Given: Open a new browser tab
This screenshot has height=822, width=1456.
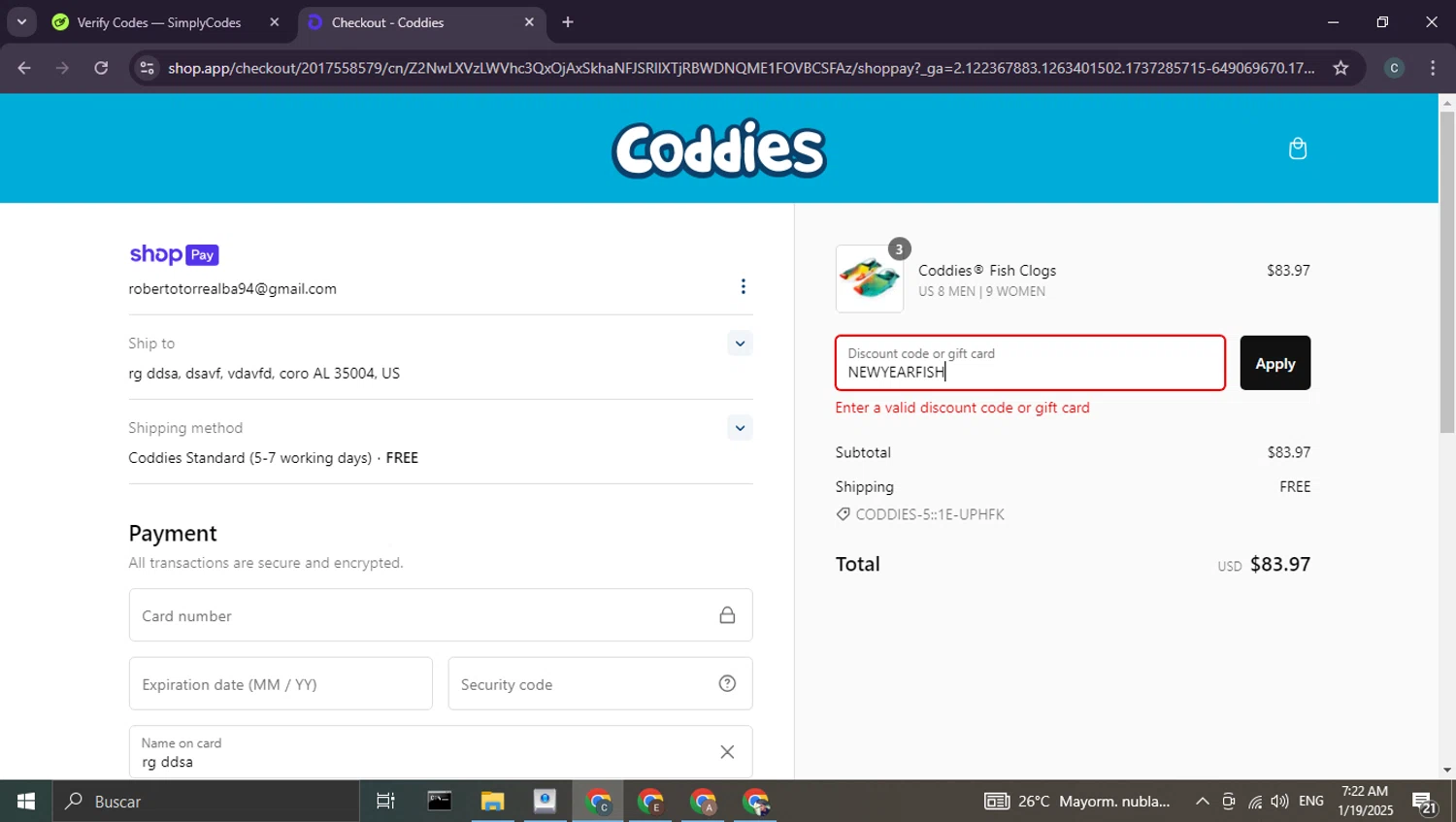Looking at the screenshot, I should [x=568, y=22].
